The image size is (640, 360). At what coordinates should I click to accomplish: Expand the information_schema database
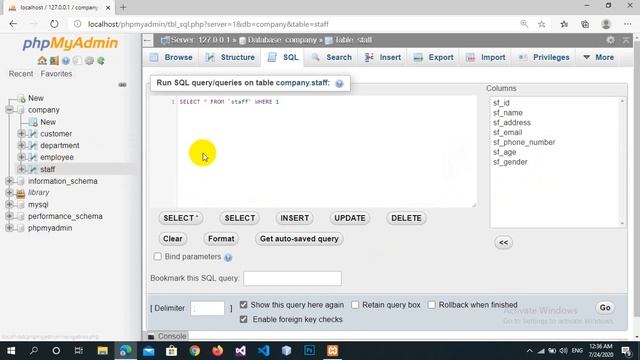click(x=9, y=181)
